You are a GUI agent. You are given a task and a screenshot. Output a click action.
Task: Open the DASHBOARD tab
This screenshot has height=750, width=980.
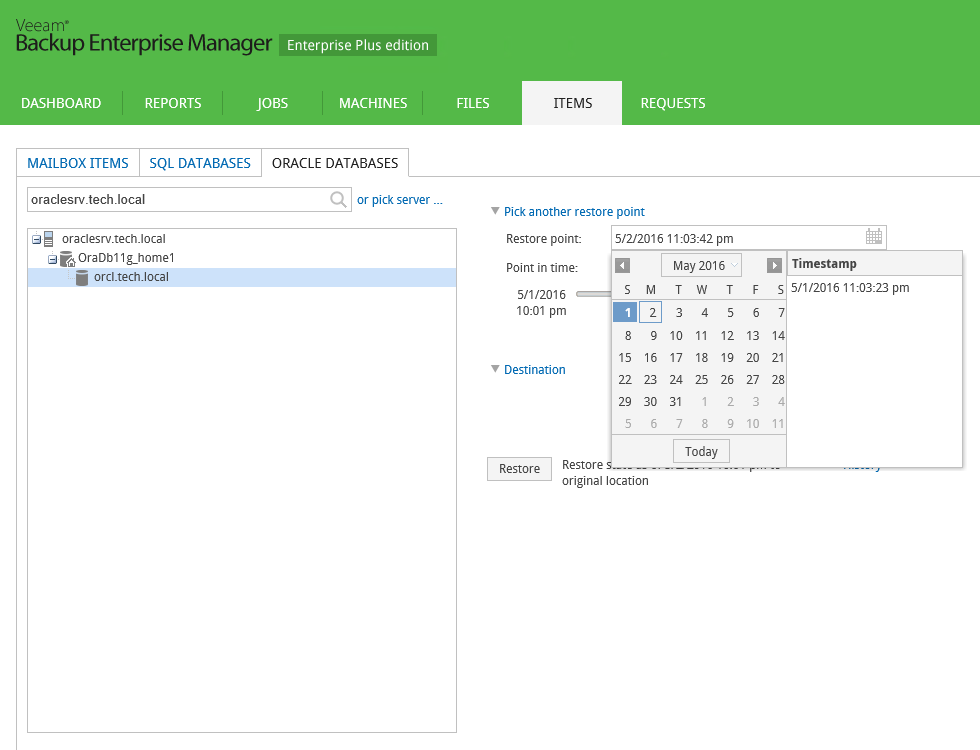click(x=61, y=103)
